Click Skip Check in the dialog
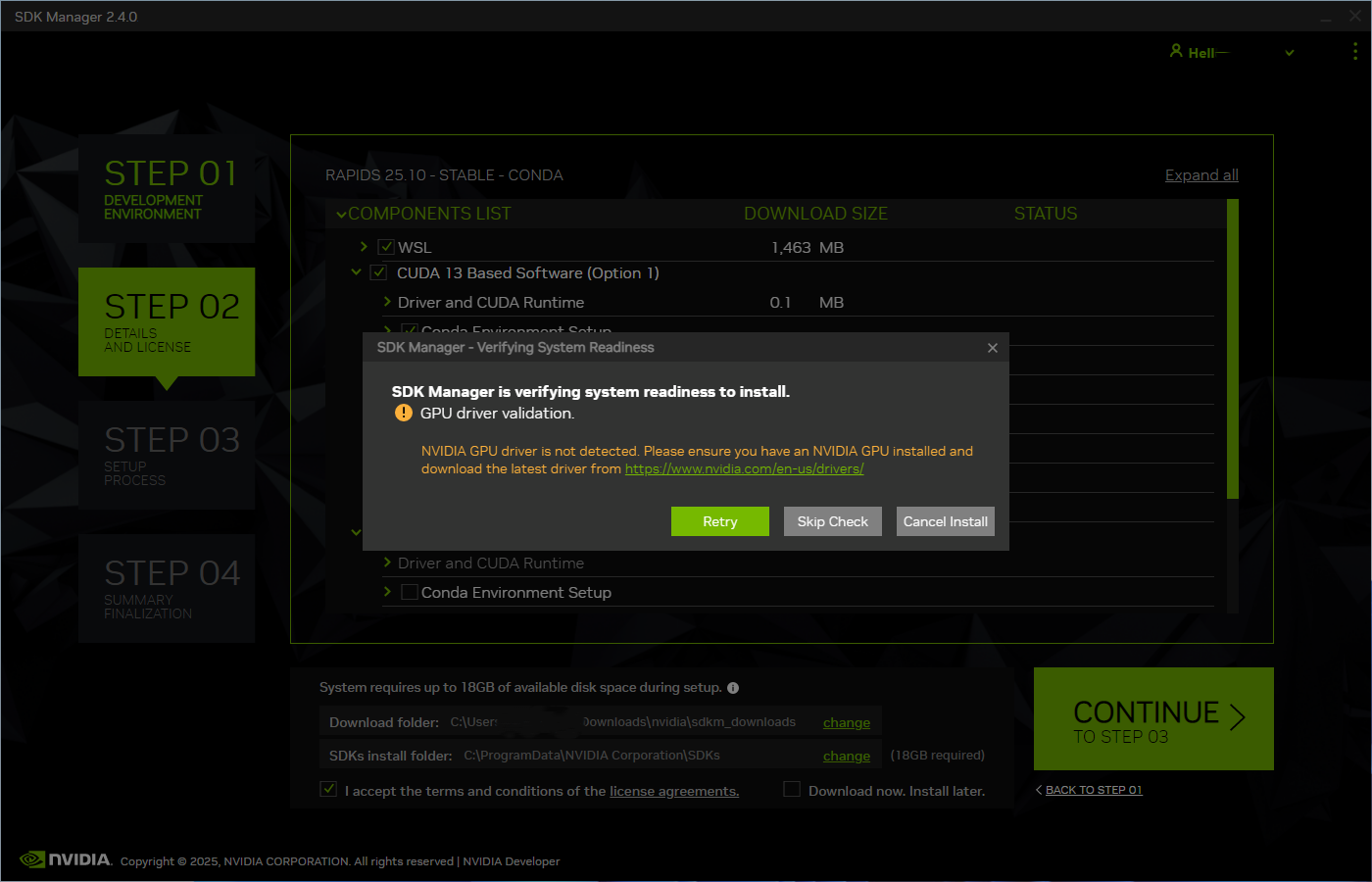Viewport: 1372px width, 882px height. tap(832, 520)
